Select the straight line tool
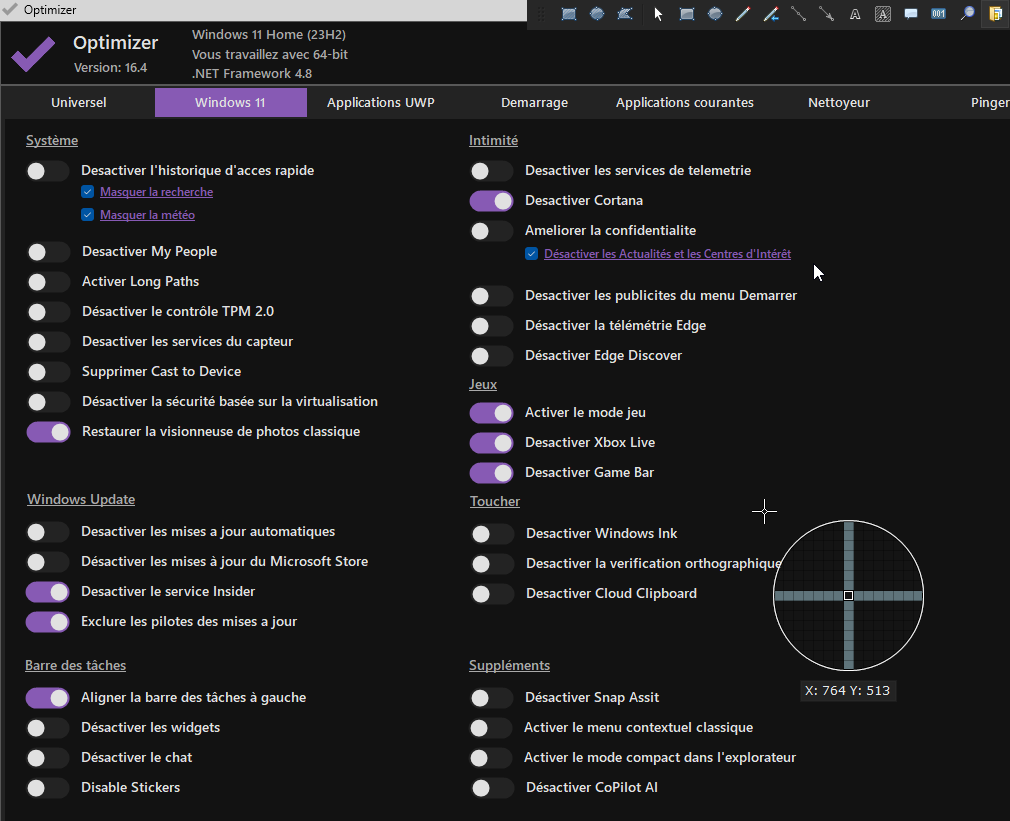This screenshot has width=1010, height=821. point(799,14)
